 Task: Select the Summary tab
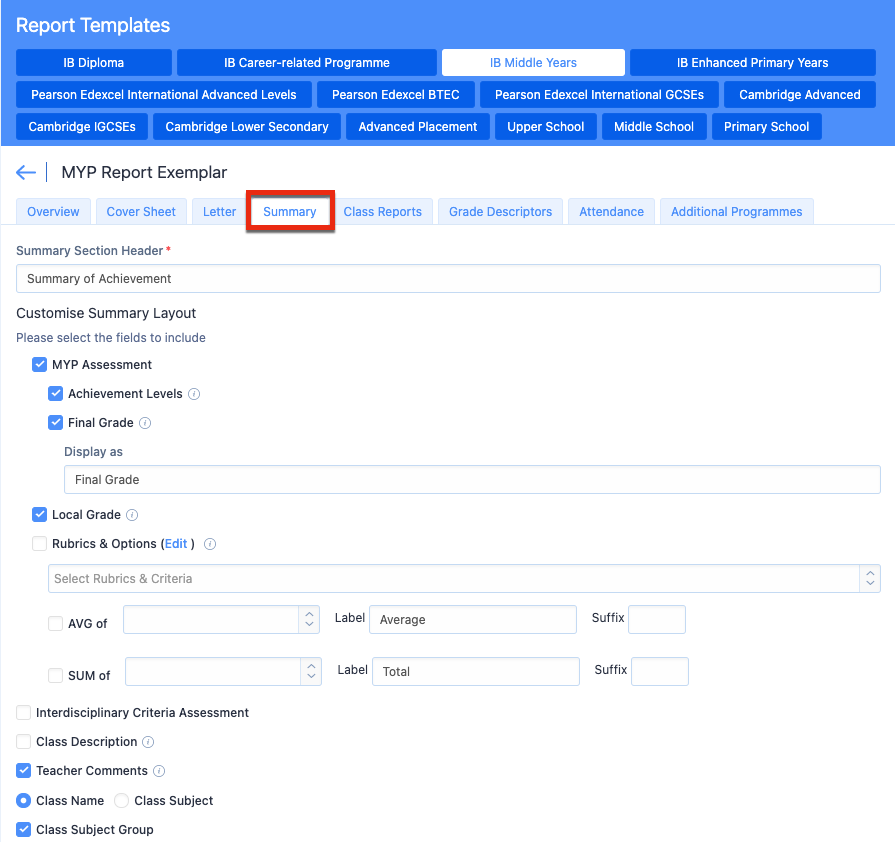(x=290, y=212)
